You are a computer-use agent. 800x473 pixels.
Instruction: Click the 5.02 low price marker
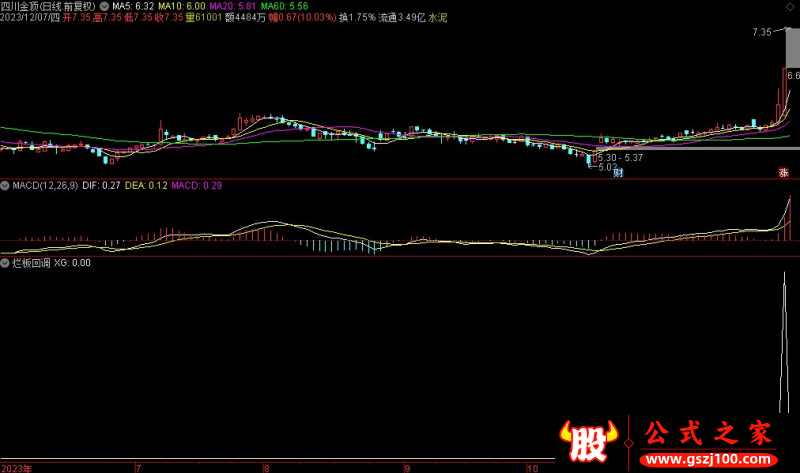click(608, 167)
